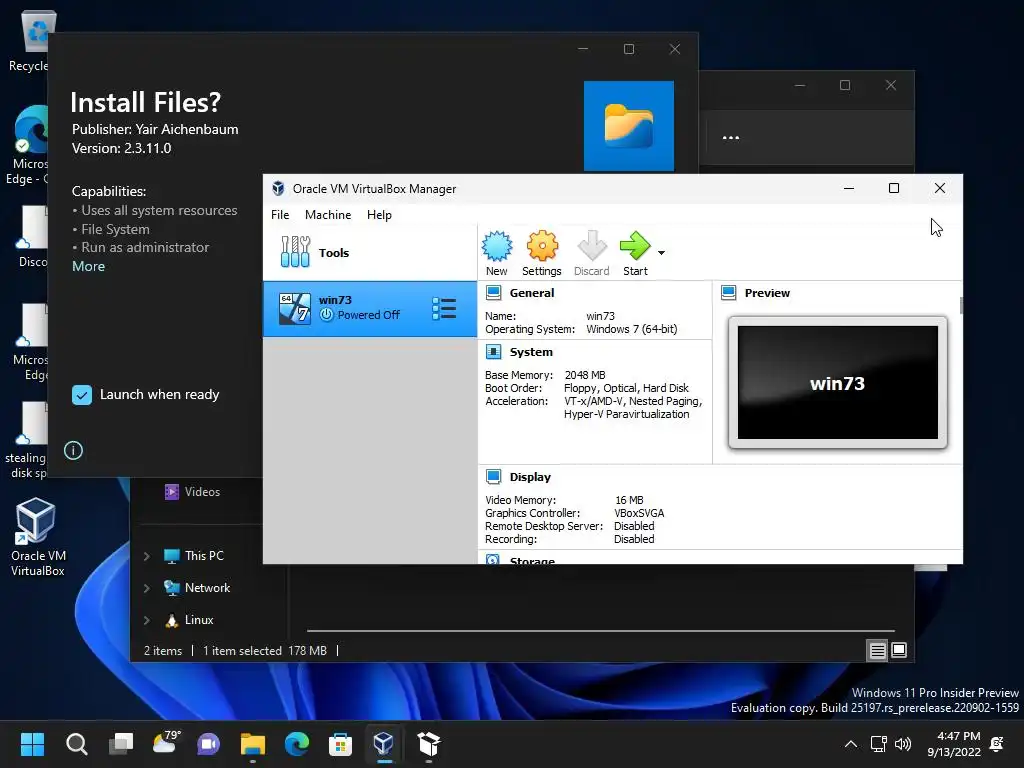The width and height of the screenshot is (1024, 768).
Task: Show hidden system tray icons
Action: click(851, 744)
